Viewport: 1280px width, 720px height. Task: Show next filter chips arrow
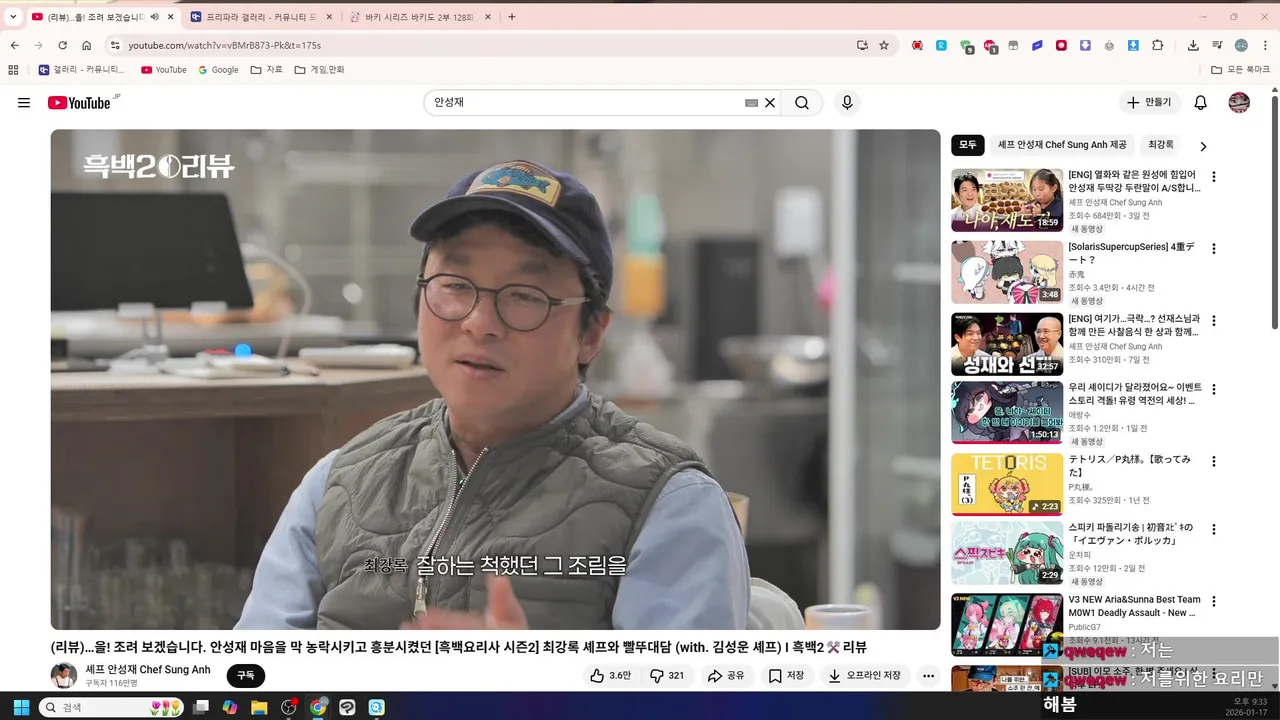coord(1203,146)
